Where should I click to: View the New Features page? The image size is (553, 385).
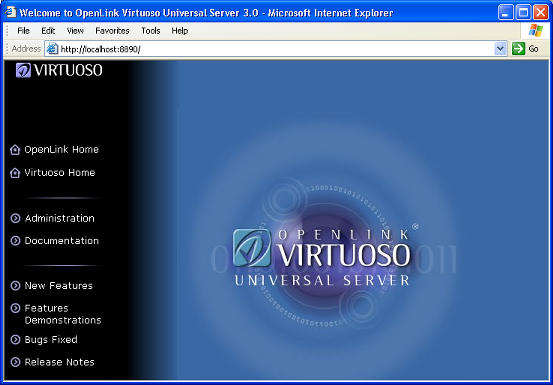coord(59,286)
